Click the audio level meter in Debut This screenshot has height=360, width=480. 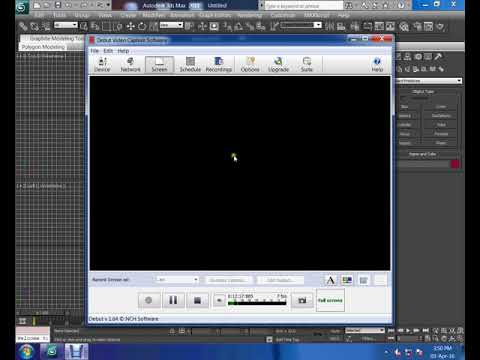click(x=257, y=303)
